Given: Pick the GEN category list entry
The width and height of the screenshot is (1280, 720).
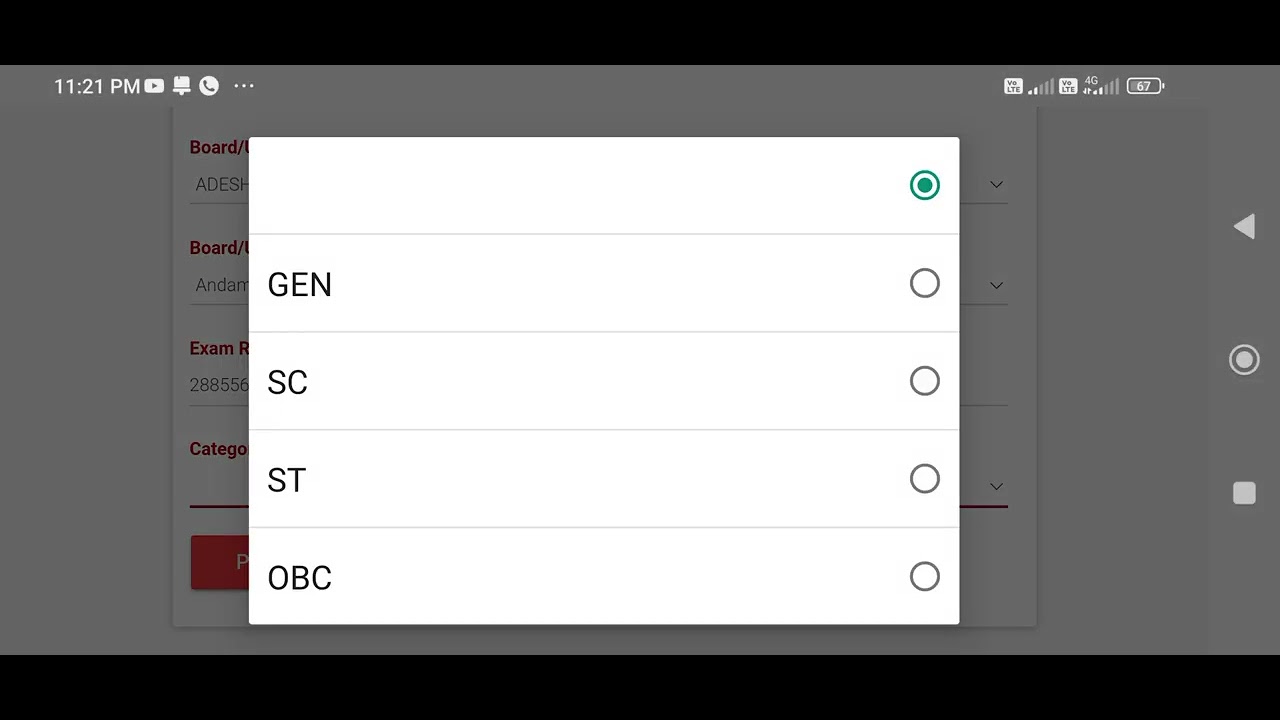Looking at the screenshot, I should (604, 283).
